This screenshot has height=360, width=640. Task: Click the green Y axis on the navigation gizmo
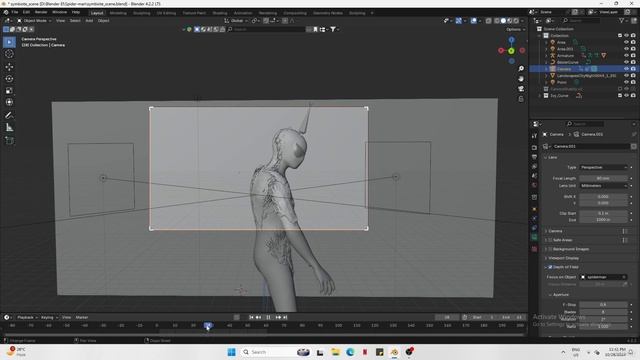click(x=511, y=51)
